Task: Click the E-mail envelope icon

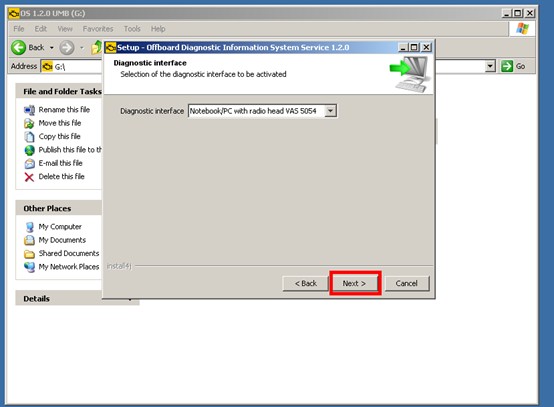Action: (x=29, y=164)
